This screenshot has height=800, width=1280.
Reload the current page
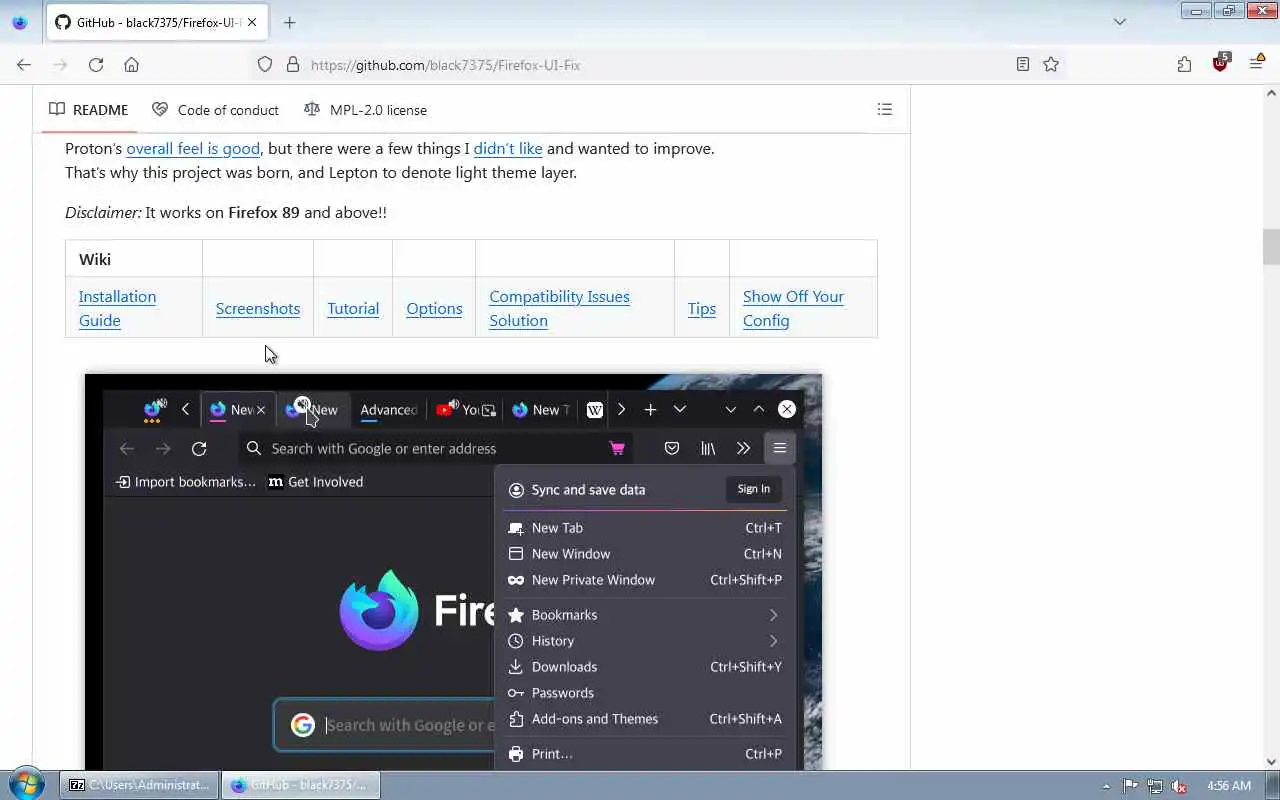[96, 64]
